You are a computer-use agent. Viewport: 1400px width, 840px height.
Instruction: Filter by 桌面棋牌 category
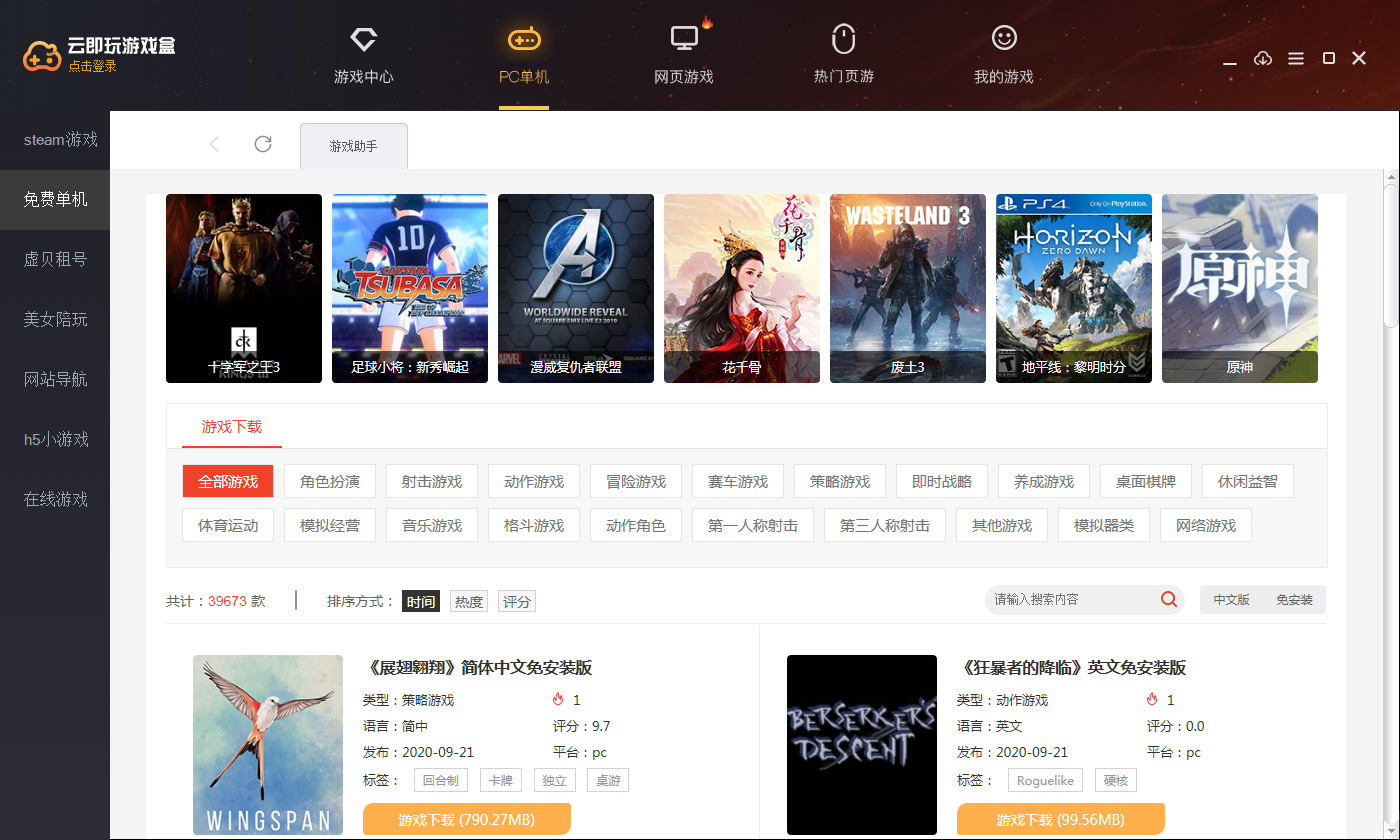[1146, 481]
